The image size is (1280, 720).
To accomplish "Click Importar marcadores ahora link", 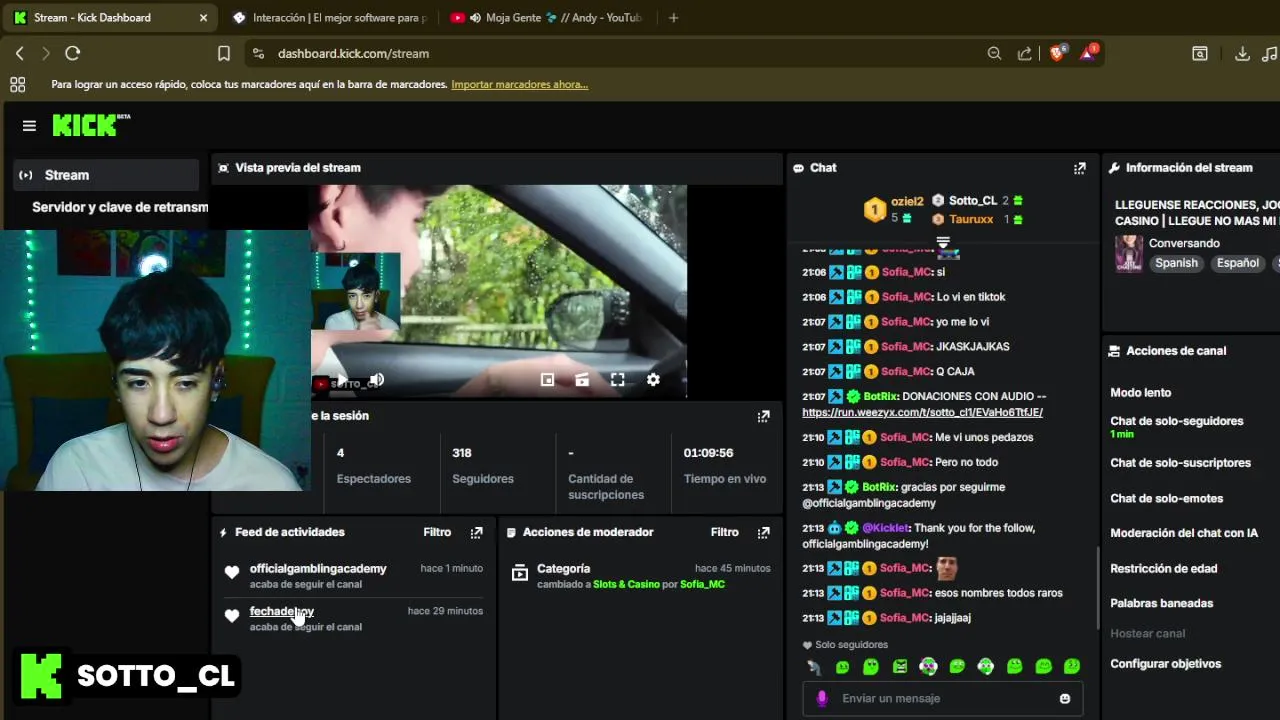I will pyautogui.click(x=519, y=85).
